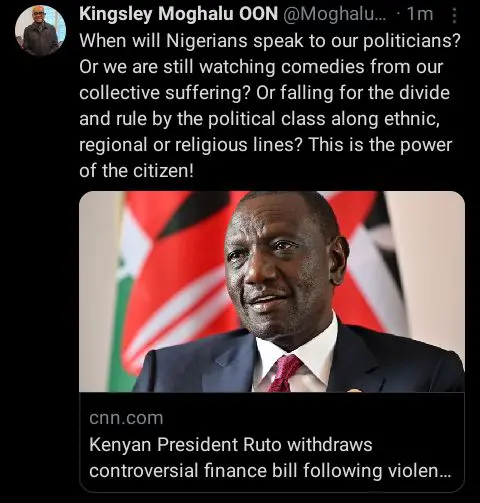Open Kingsley Moghalu's profile picture

40,30
